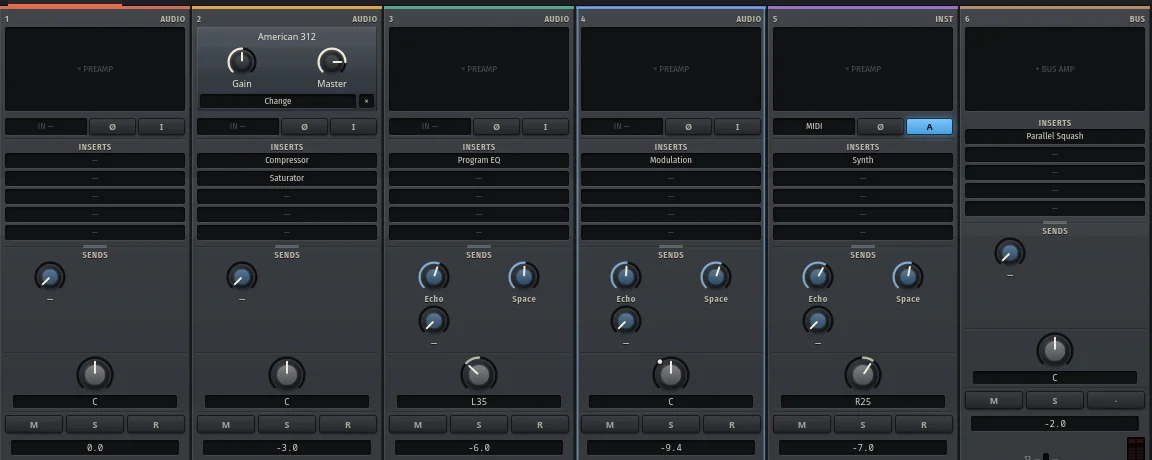
Task: Solo channel 5 with the S button
Action: [863, 425]
